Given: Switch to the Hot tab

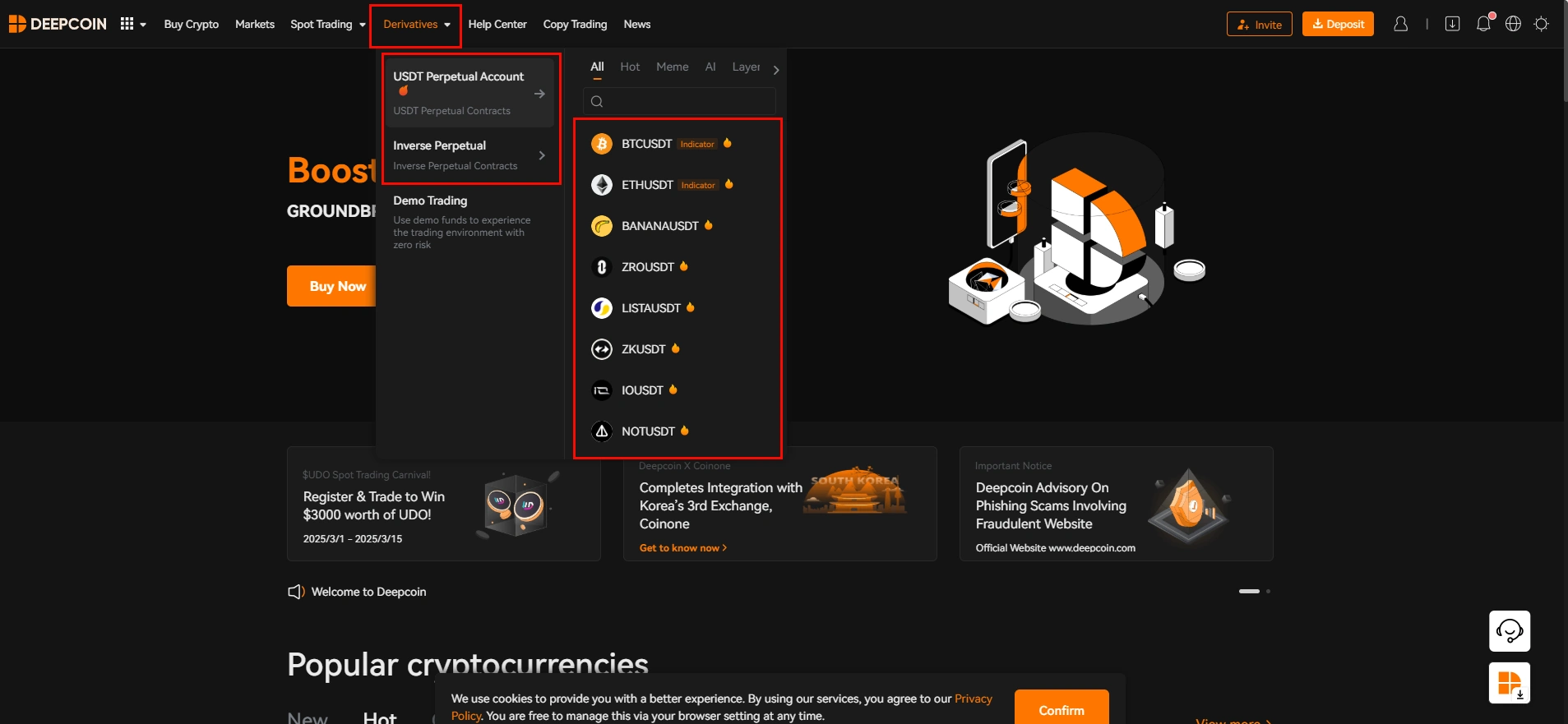Looking at the screenshot, I should 630,67.
